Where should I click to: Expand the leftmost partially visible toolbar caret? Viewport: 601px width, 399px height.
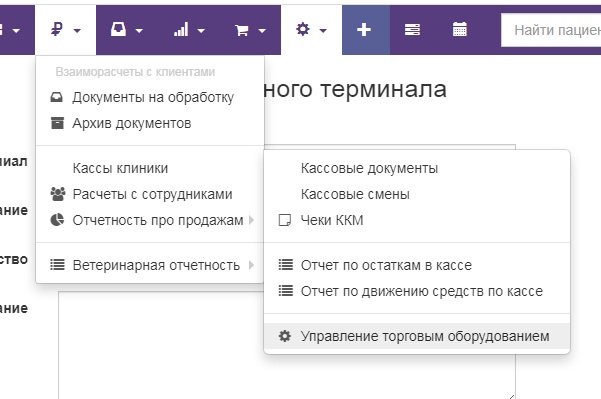pos(16,31)
